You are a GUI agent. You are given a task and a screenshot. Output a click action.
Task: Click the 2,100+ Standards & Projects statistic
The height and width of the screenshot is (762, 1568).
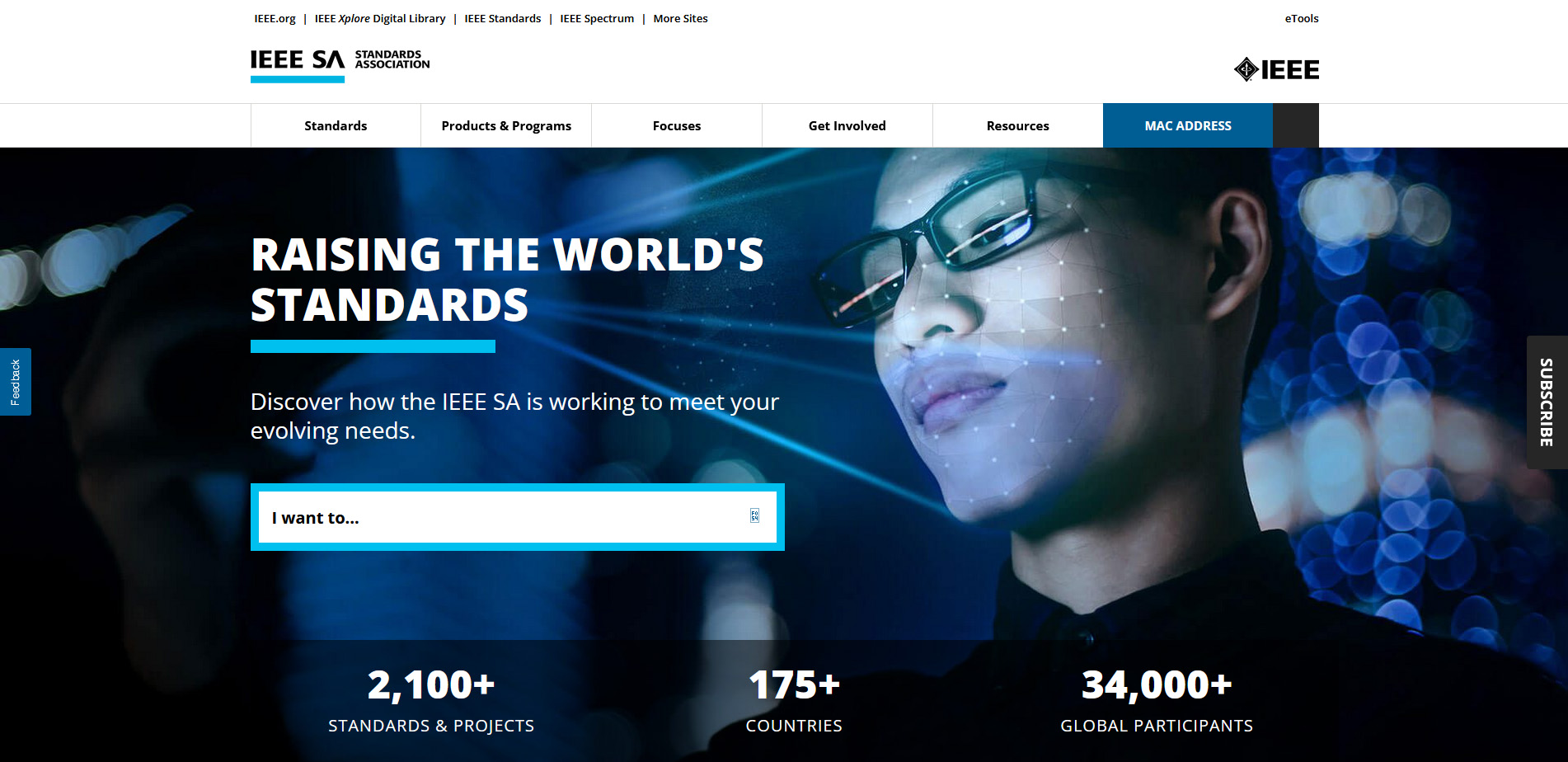(x=431, y=699)
